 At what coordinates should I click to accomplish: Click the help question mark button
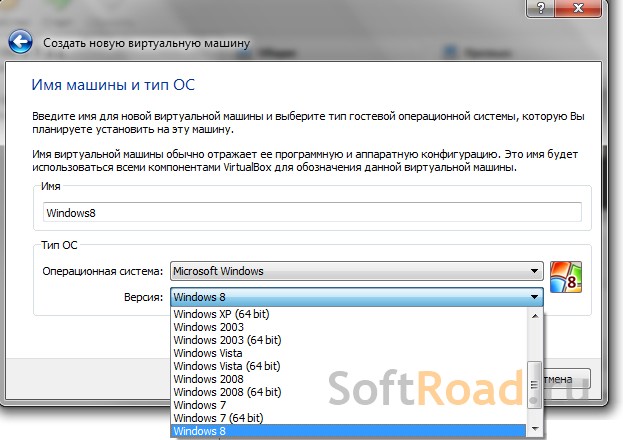[540, 8]
